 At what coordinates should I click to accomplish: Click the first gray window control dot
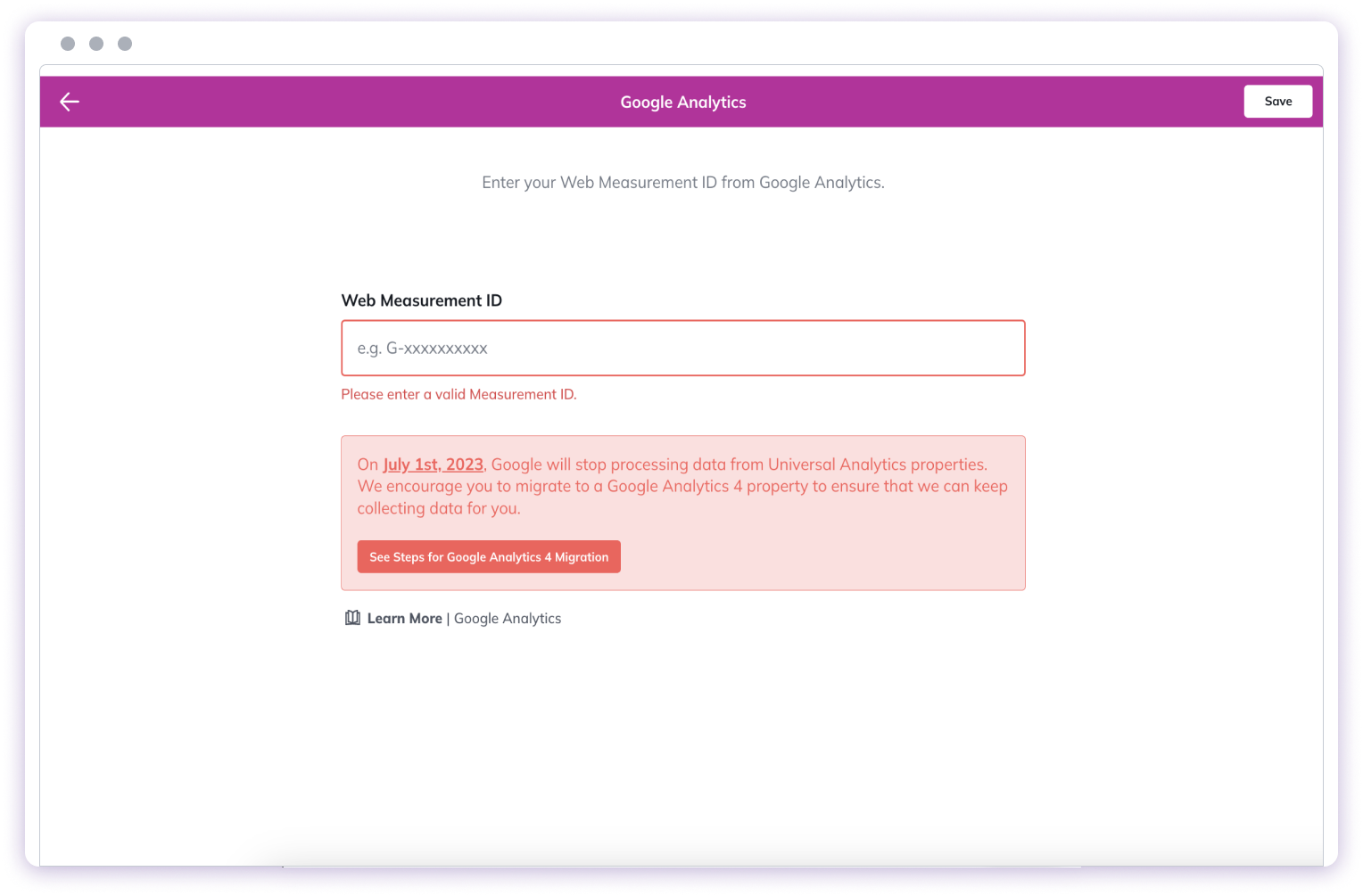coord(68,44)
